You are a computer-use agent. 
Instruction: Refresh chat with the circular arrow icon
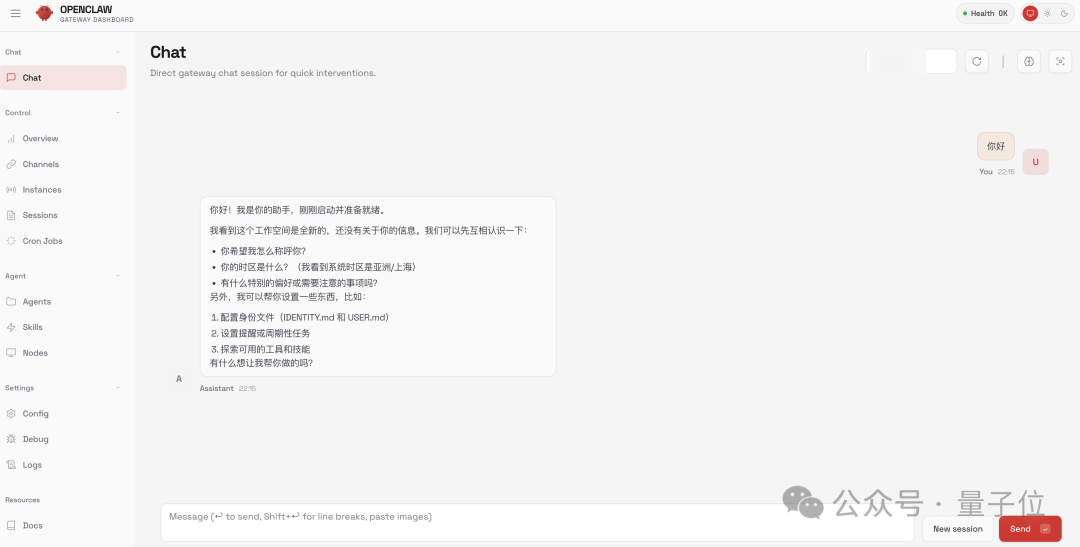point(977,61)
